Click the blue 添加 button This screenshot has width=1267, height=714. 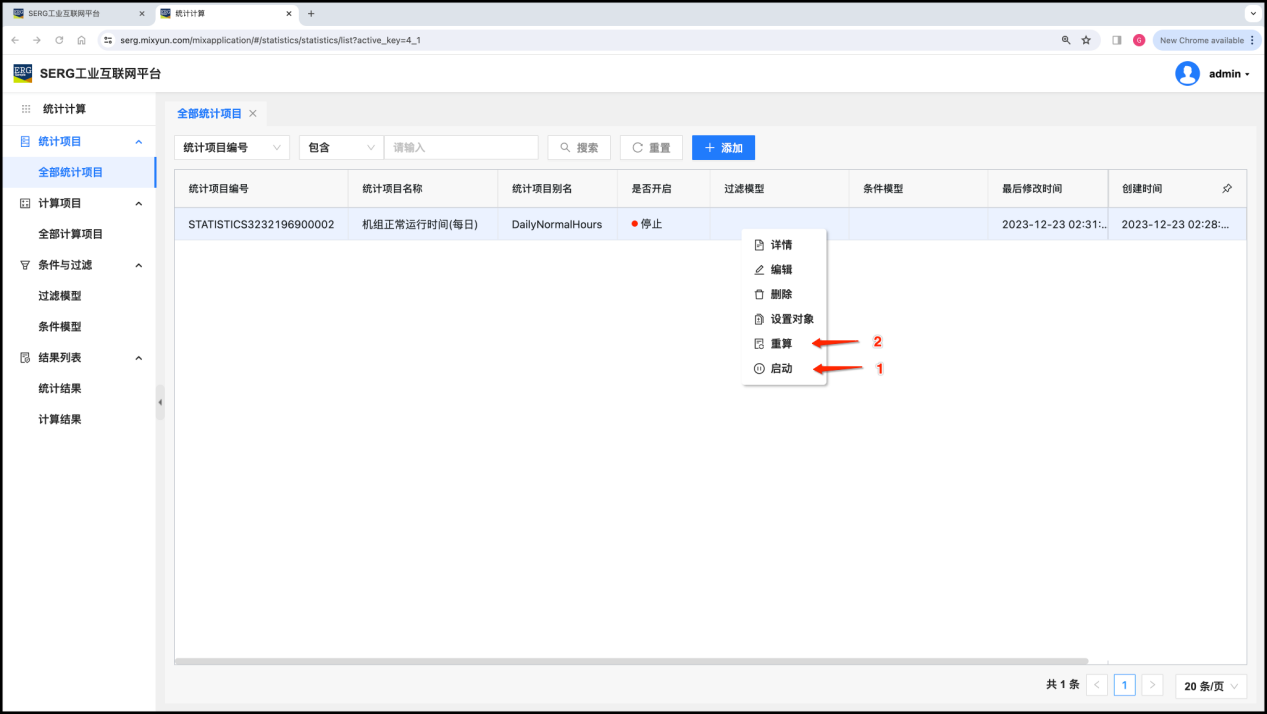pos(723,148)
